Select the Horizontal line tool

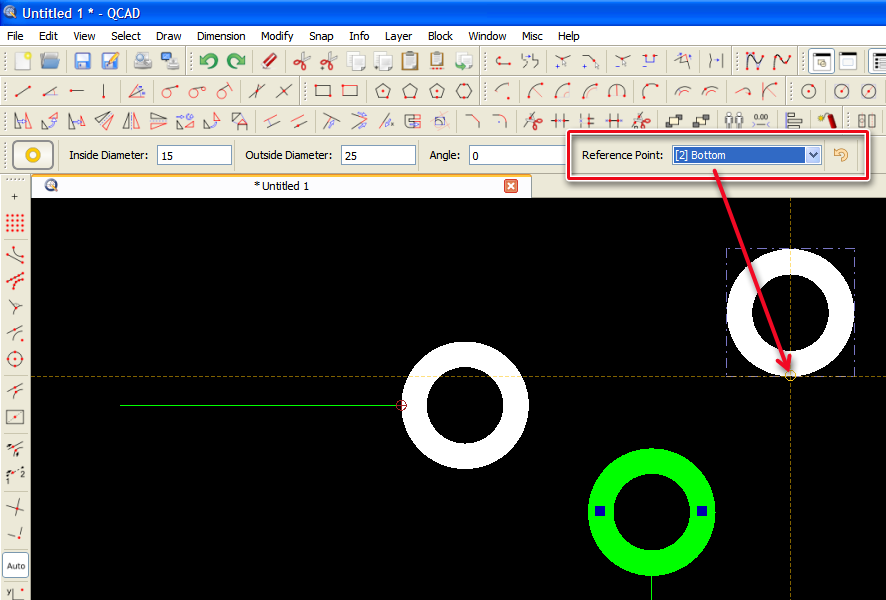(x=76, y=91)
